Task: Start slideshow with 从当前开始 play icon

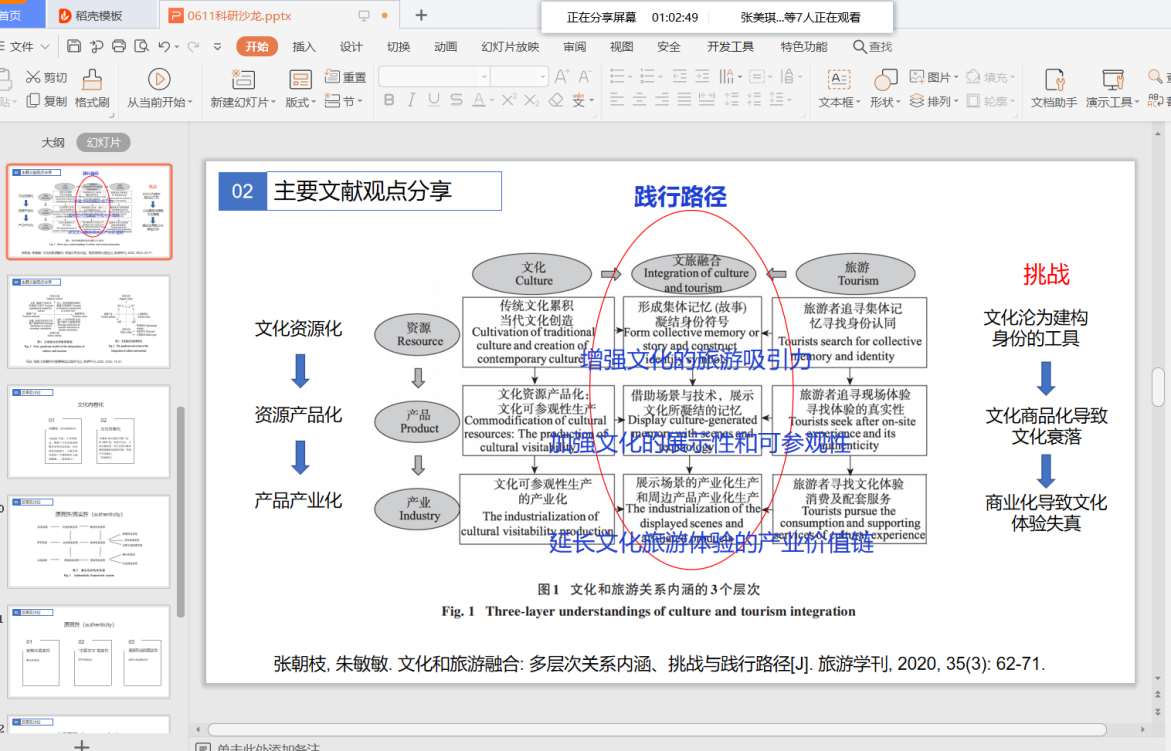Action: [158, 79]
